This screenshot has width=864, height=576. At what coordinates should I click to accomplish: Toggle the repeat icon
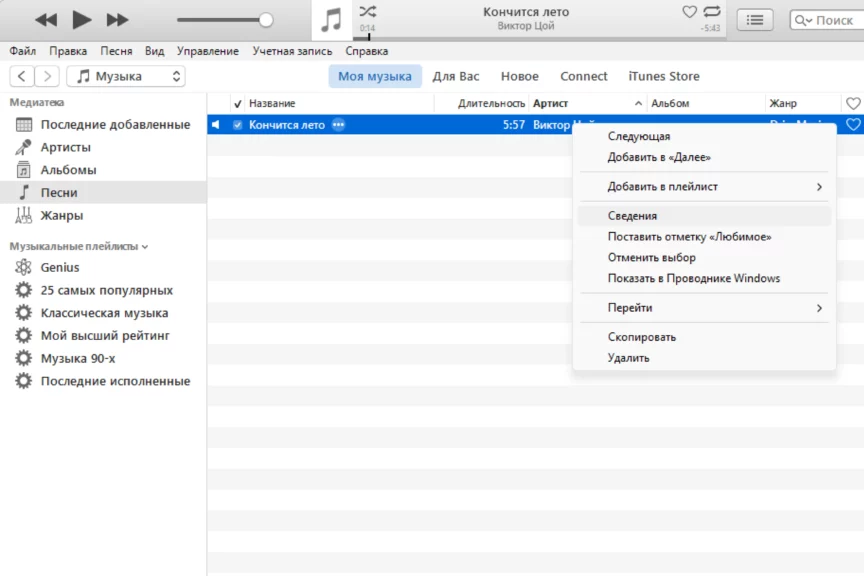coord(712,12)
